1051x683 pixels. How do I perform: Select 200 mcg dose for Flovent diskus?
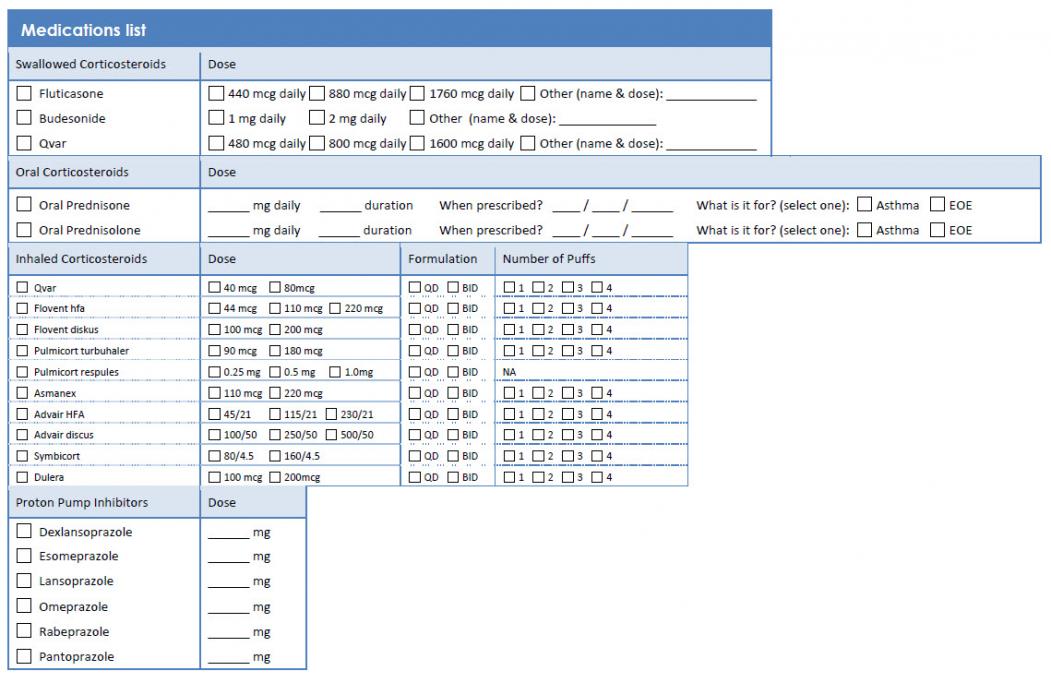tap(275, 330)
